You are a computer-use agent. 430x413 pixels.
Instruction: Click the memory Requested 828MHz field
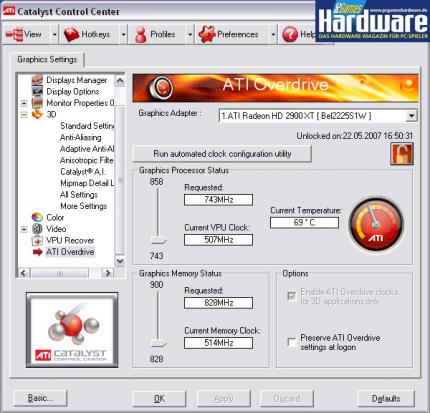point(218,303)
